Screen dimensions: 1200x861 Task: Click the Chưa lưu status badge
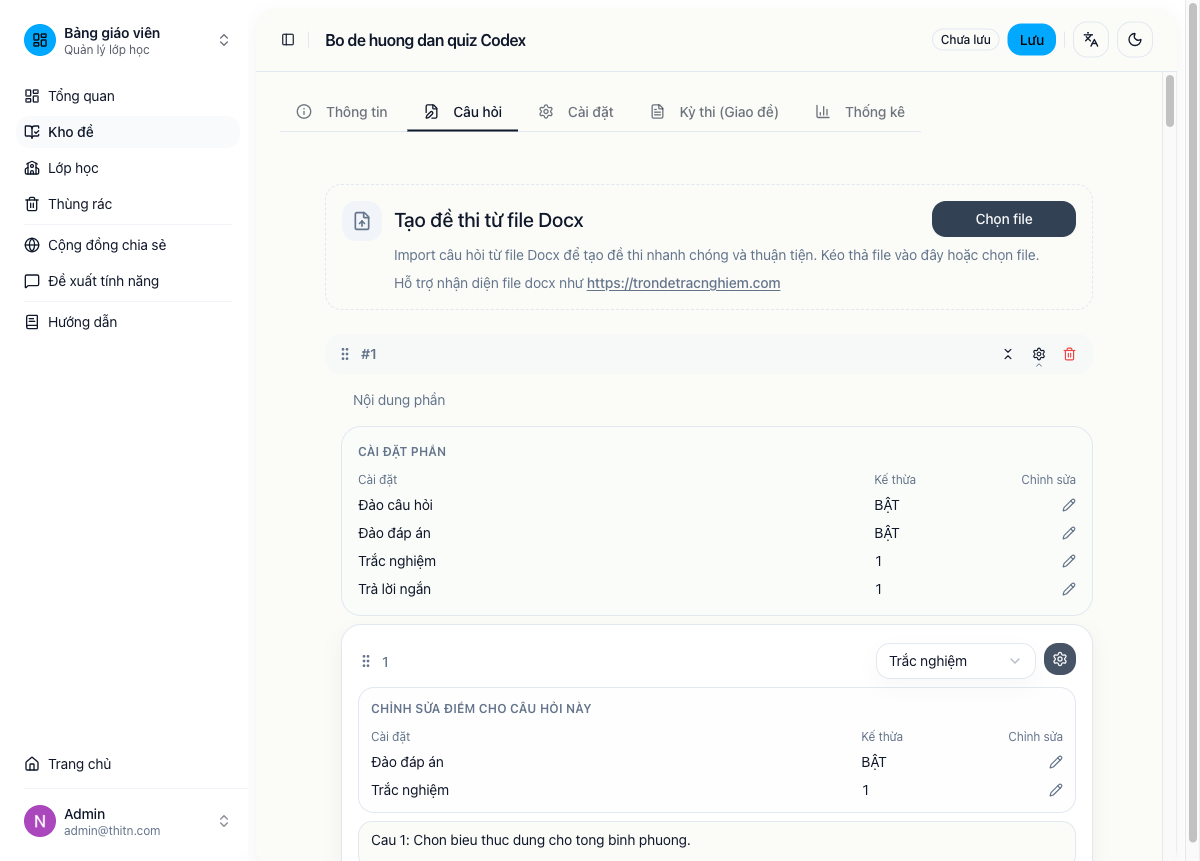[966, 40]
